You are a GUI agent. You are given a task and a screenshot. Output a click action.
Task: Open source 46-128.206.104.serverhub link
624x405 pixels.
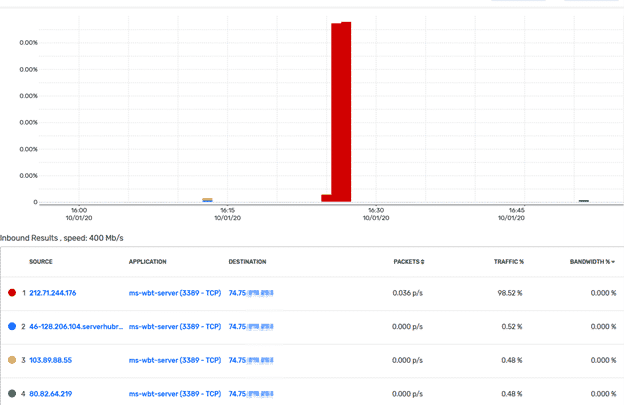[76, 327]
